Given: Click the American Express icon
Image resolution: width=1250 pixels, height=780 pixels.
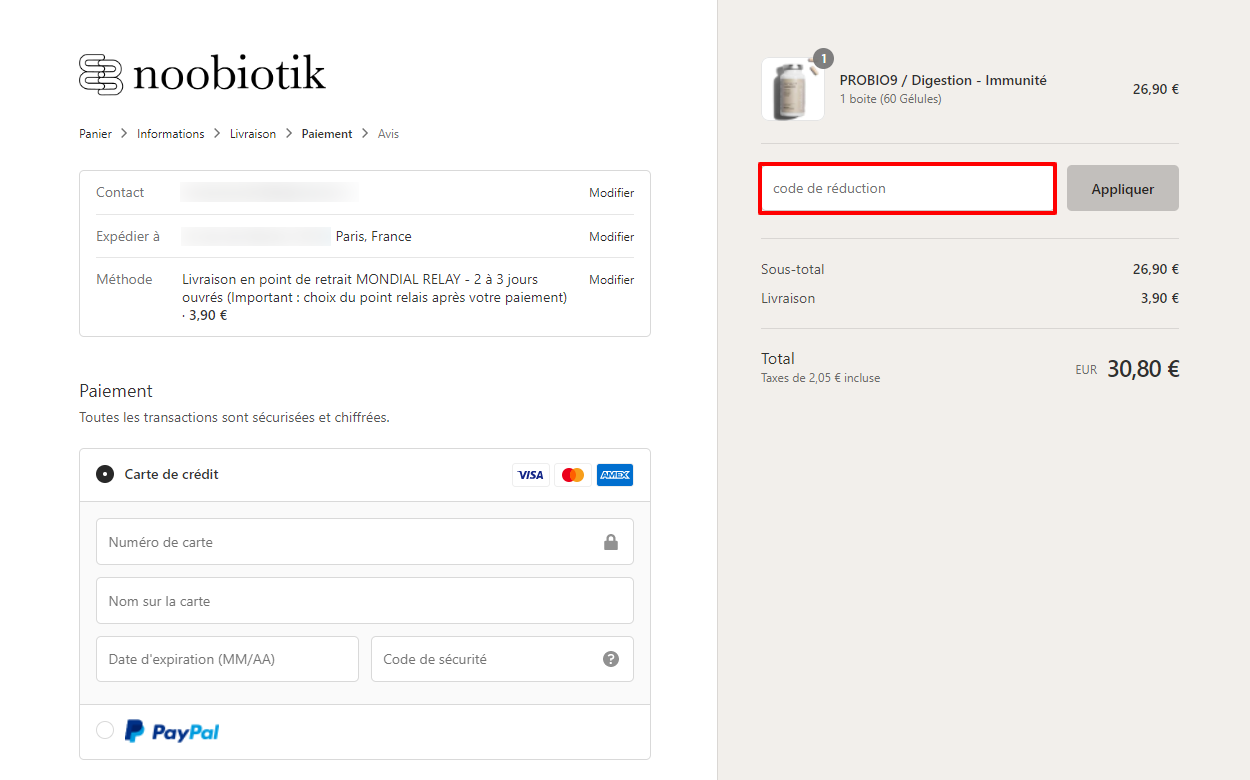Looking at the screenshot, I should point(615,475).
